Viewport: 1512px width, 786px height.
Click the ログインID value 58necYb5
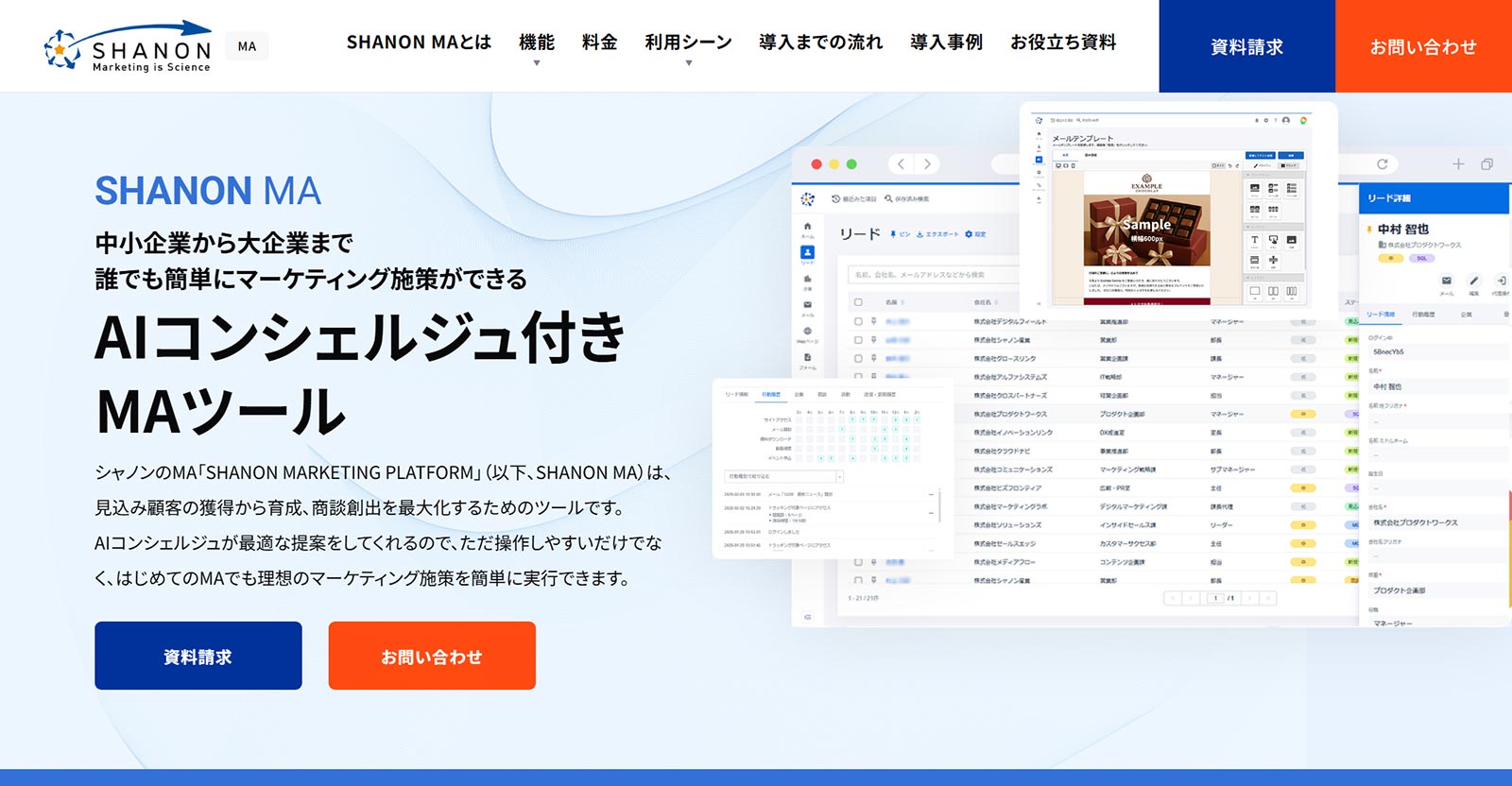[x=1388, y=351]
